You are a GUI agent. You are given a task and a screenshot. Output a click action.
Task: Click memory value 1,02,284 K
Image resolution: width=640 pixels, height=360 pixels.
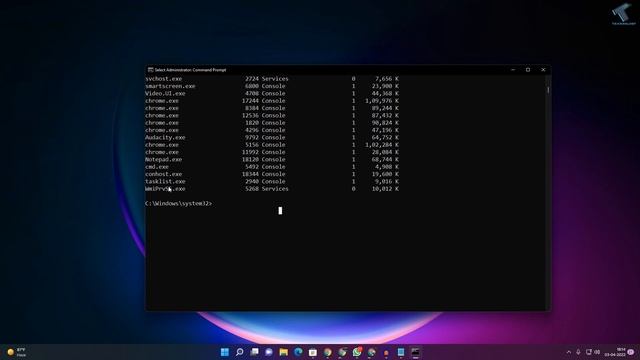pos(382,145)
